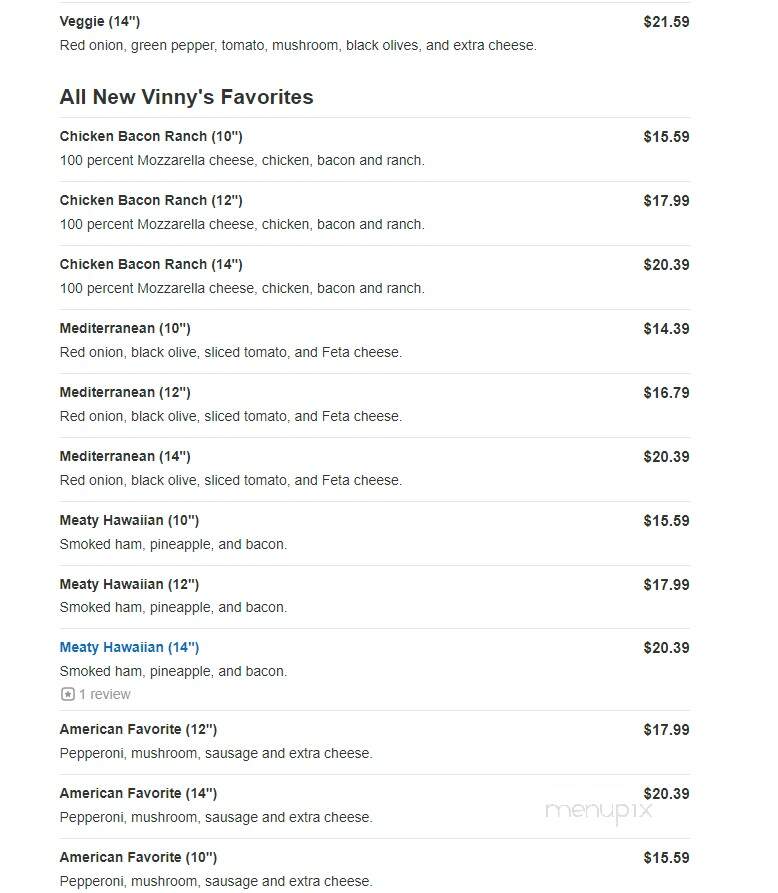
Task: Click the $16.79 Mediterranean price
Action: point(666,392)
